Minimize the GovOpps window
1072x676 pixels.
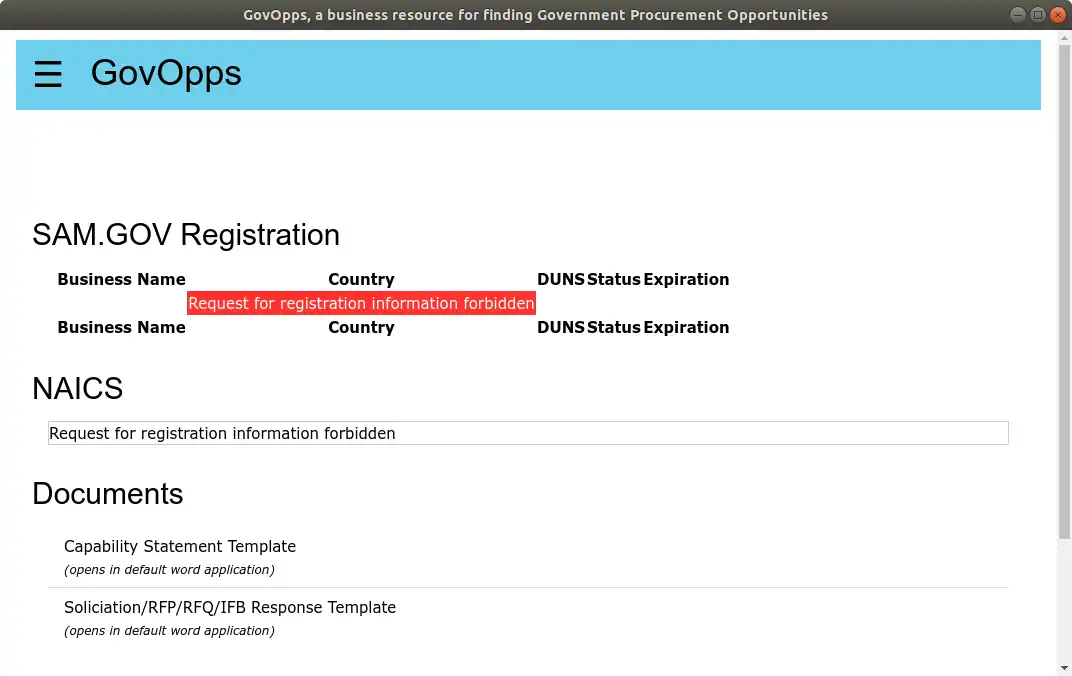pos(1018,15)
